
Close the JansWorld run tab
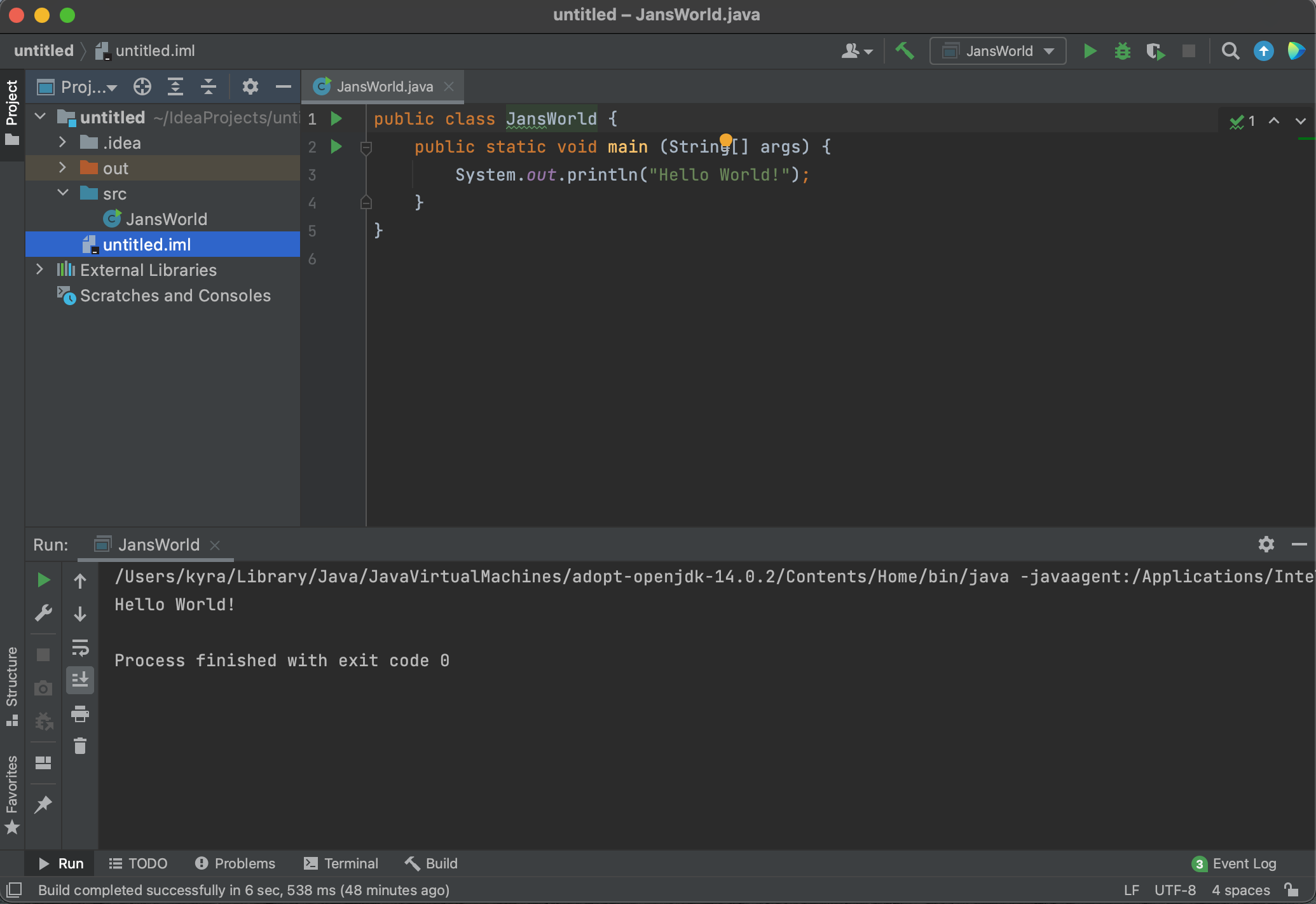point(215,545)
